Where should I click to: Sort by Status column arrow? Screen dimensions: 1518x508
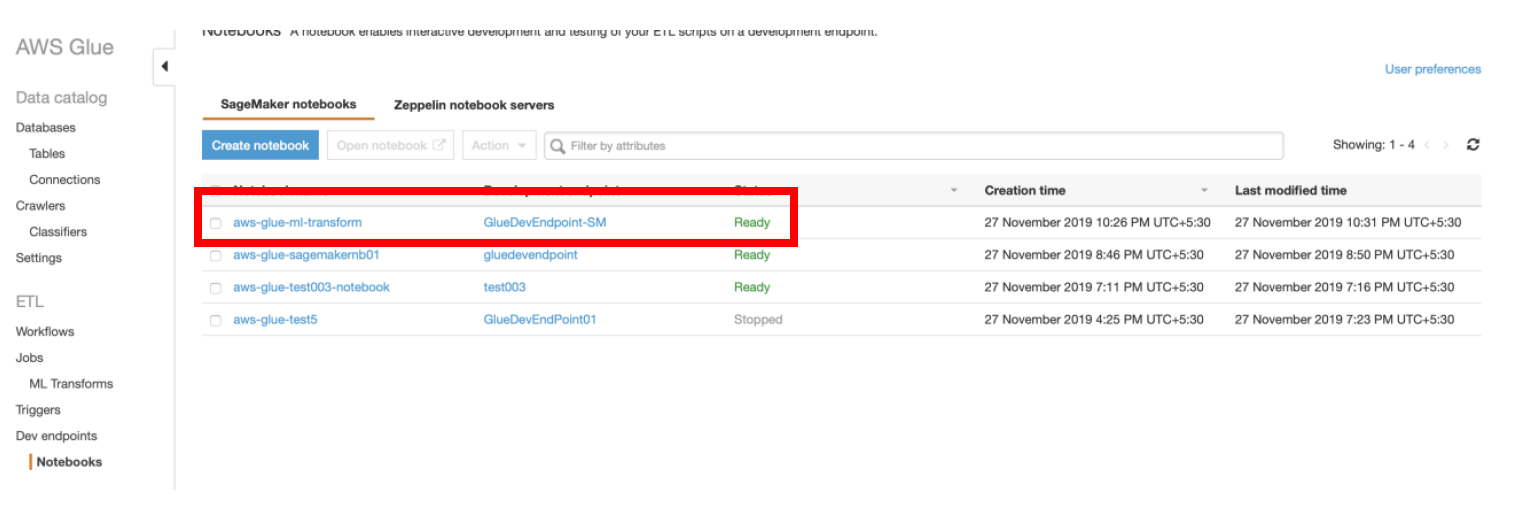click(954, 190)
